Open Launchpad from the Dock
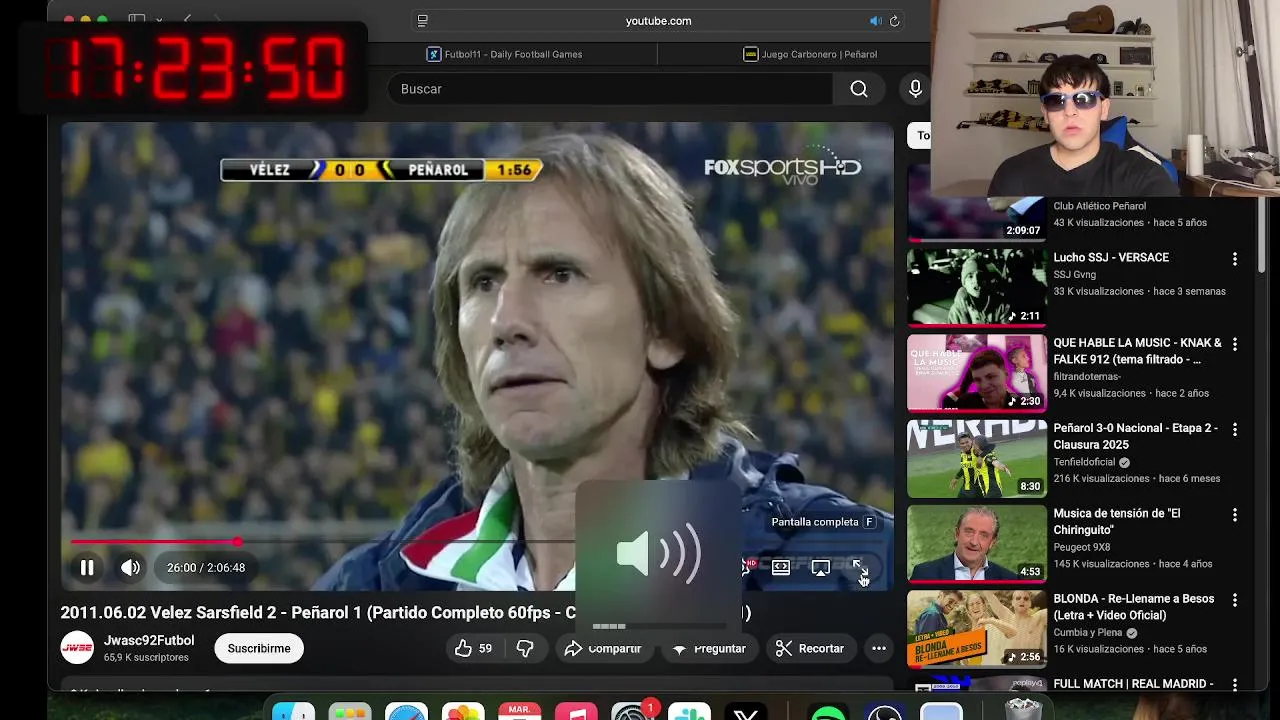Image resolution: width=1280 pixels, height=720 pixels. [350, 712]
